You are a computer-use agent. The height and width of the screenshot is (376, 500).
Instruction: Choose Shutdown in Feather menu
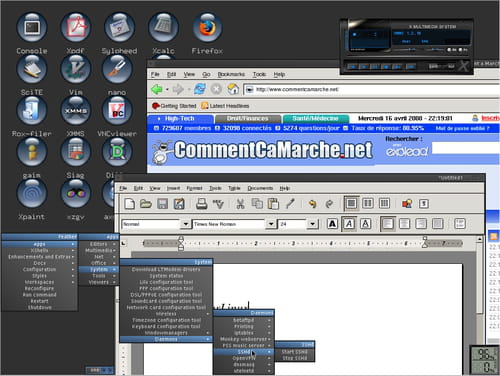point(39,307)
